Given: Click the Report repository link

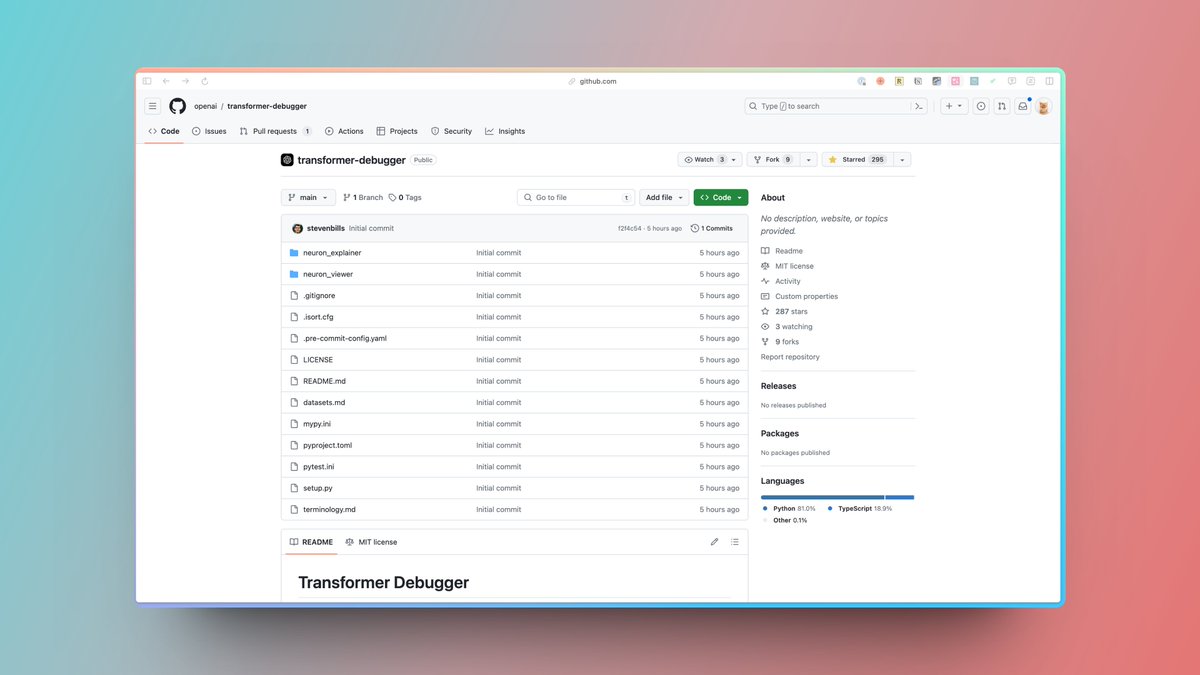Looking at the screenshot, I should 790,357.
